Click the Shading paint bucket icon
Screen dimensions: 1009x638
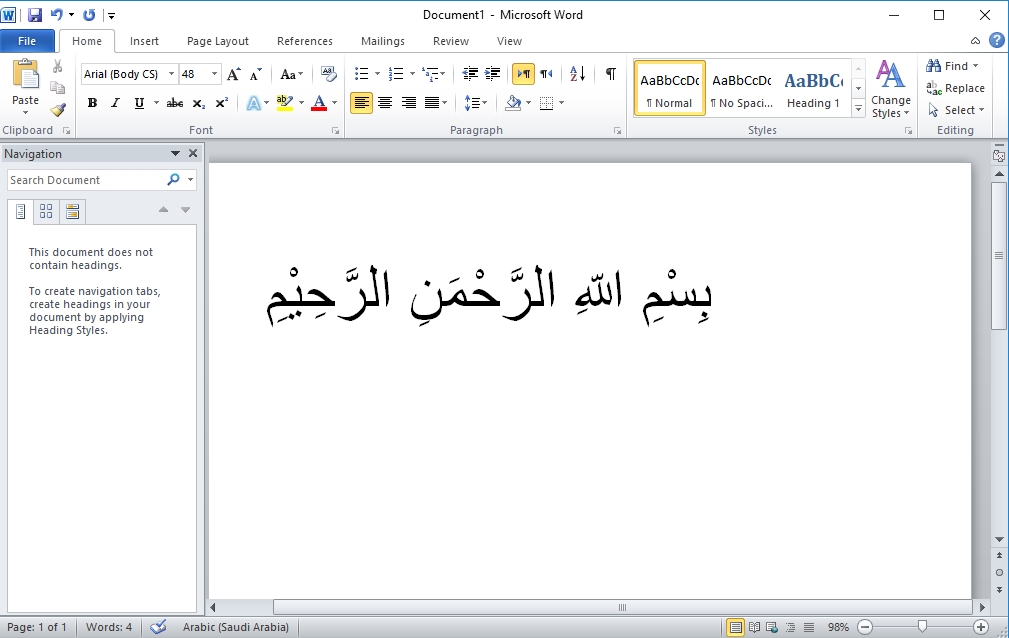click(510, 103)
